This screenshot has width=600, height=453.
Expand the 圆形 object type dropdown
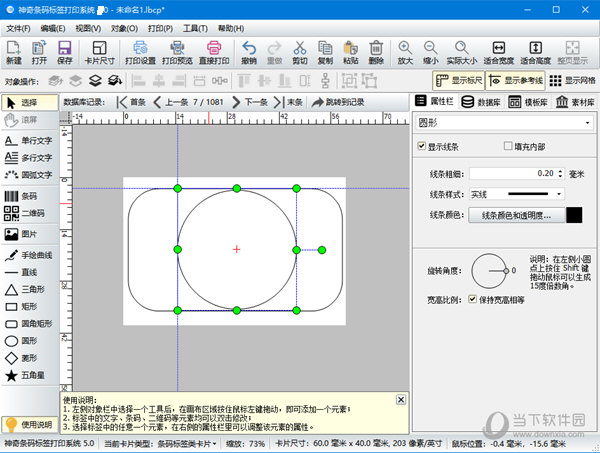[587, 123]
